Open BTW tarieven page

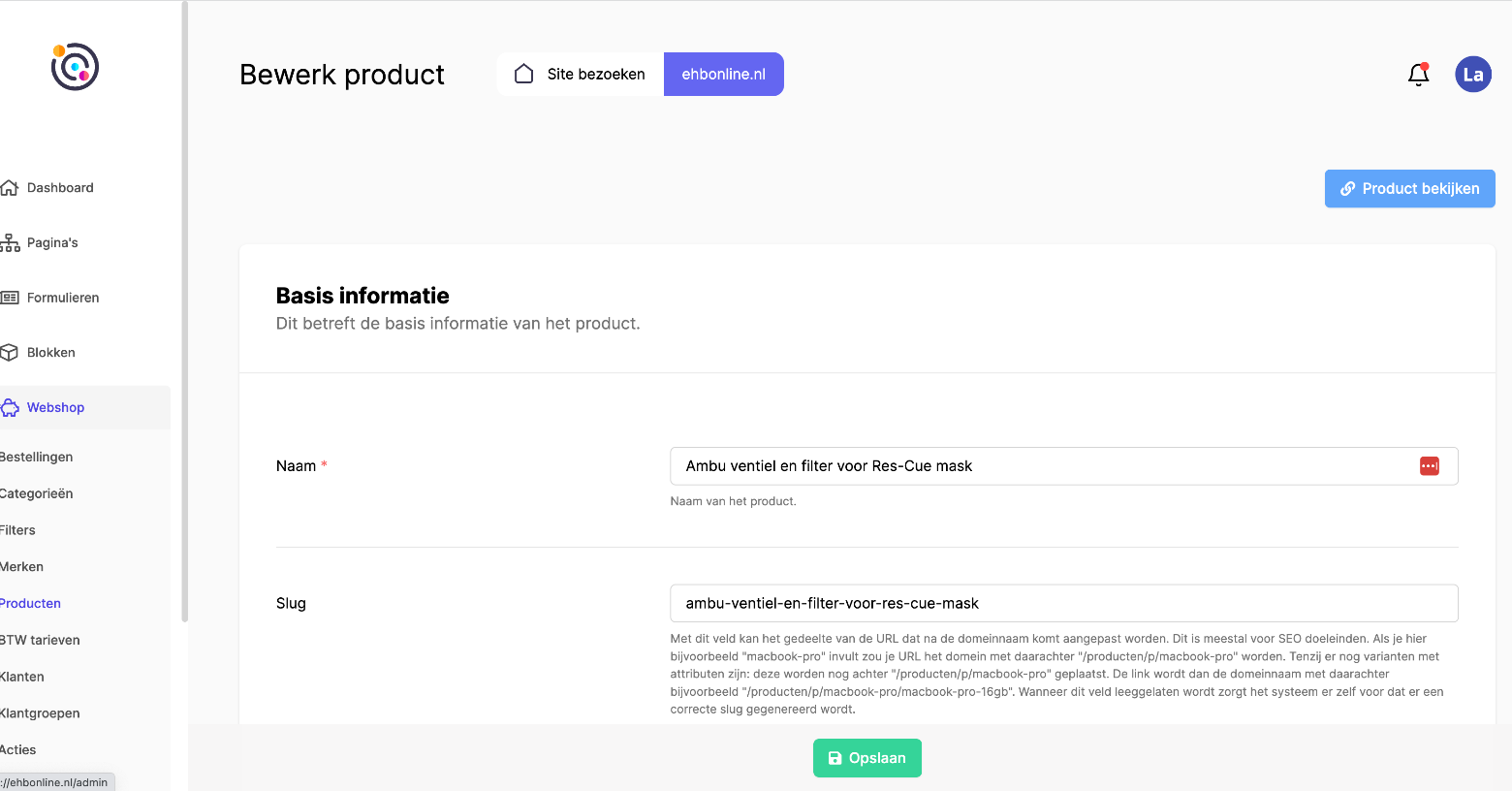click(x=41, y=641)
